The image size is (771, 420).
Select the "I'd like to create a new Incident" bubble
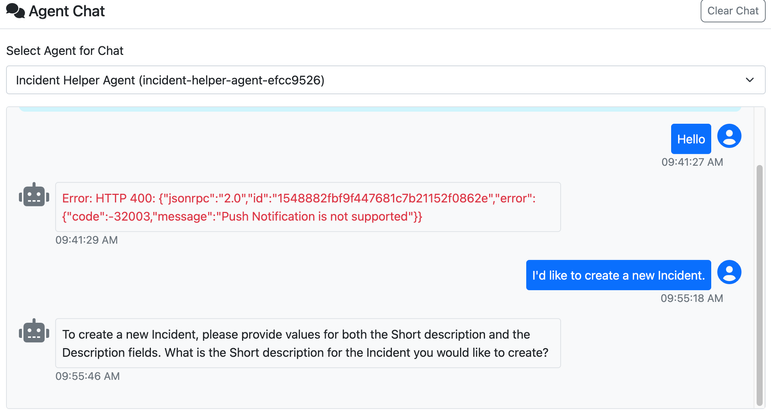[x=618, y=275]
